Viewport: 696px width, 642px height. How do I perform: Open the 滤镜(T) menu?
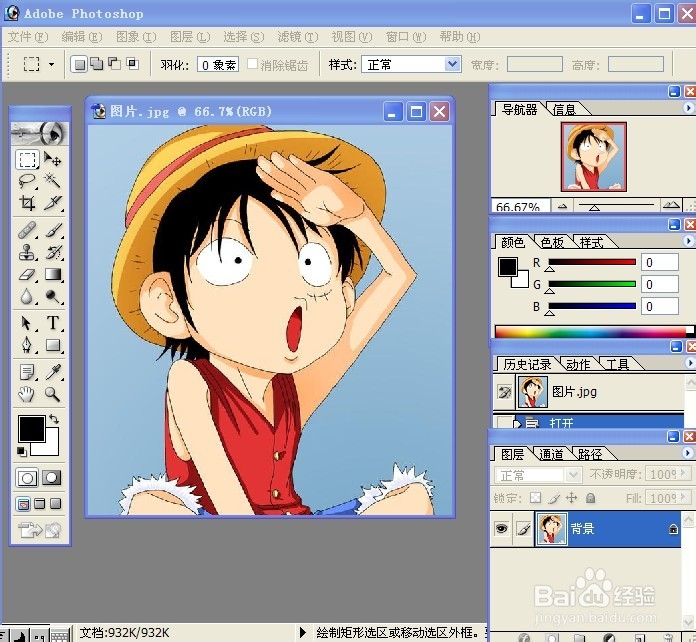(298, 37)
